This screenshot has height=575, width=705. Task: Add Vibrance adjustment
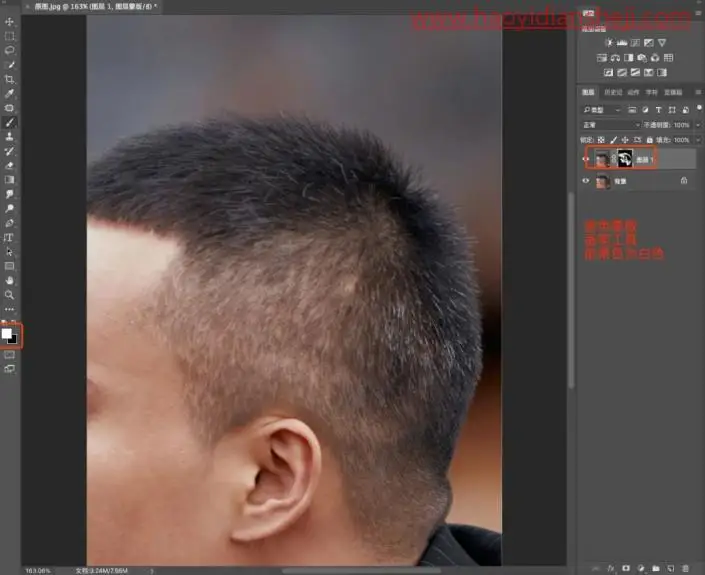click(x=662, y=43)
